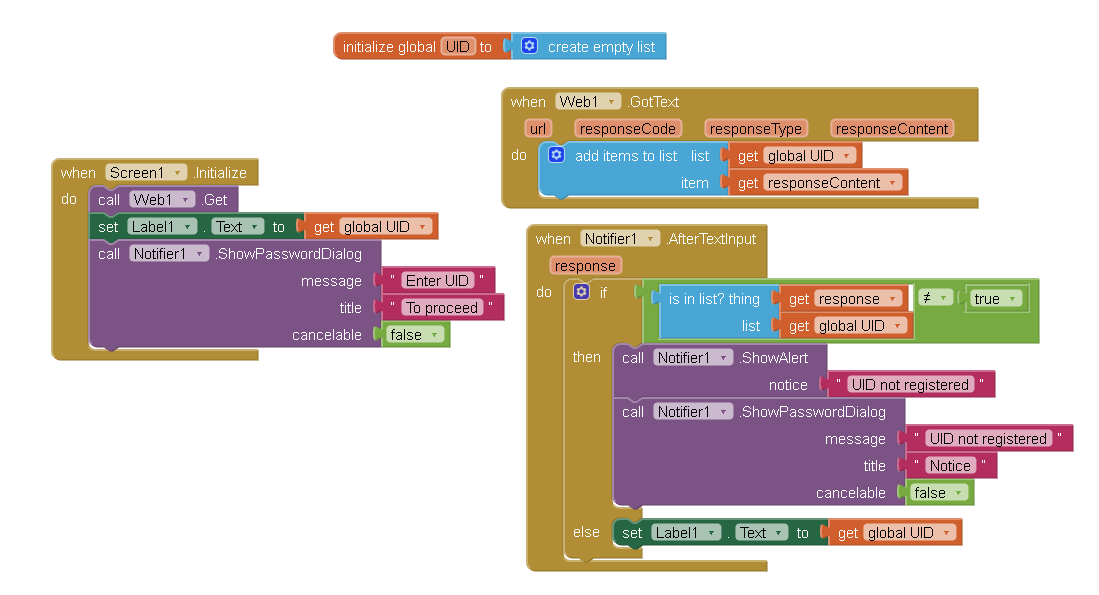
Task: Open Notifier1 dropdown in AfterTextInput event
Action: coord(650,239)
